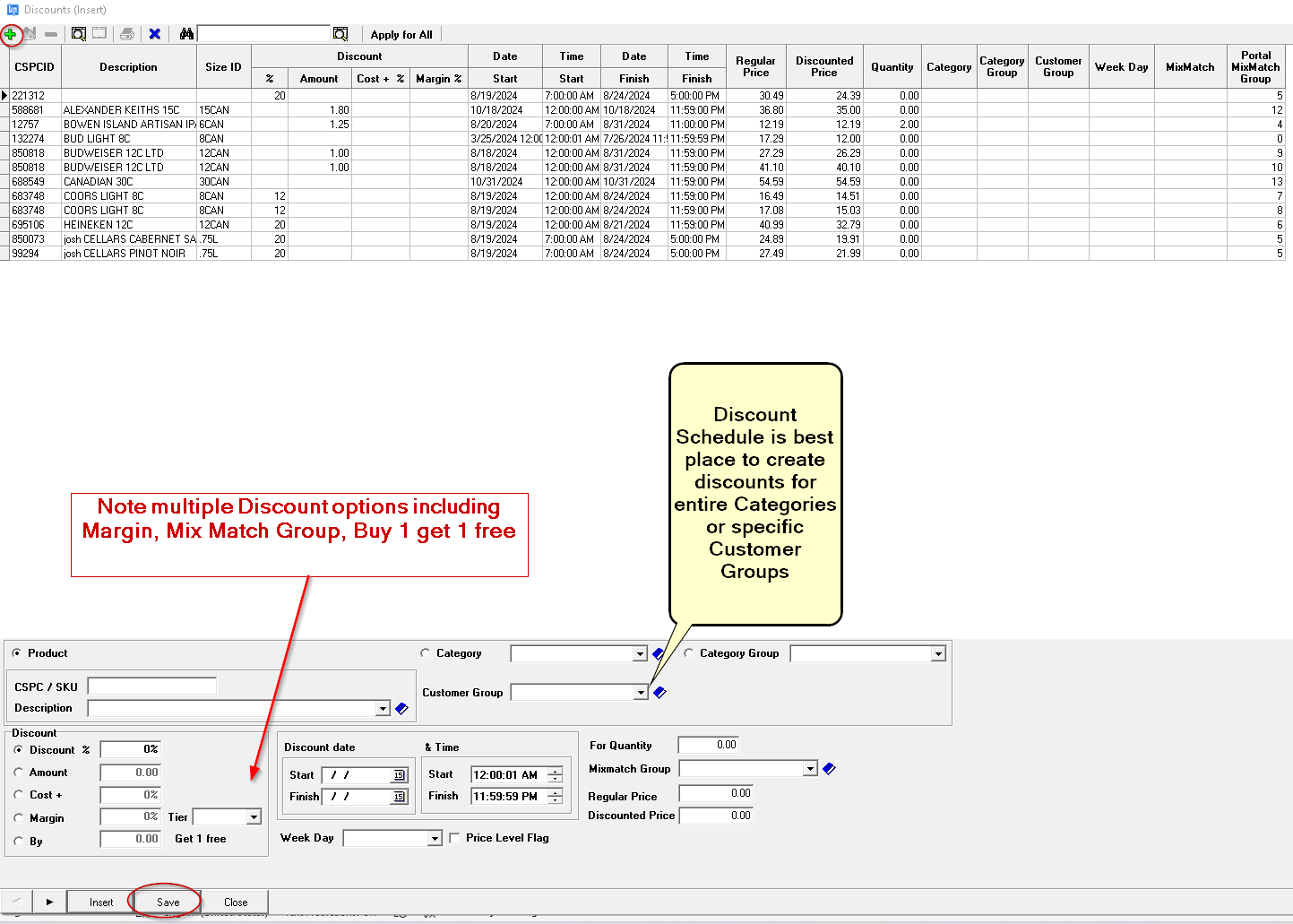
Task: Expand the Tier dropdown
Action: click(x=254, y=817)
